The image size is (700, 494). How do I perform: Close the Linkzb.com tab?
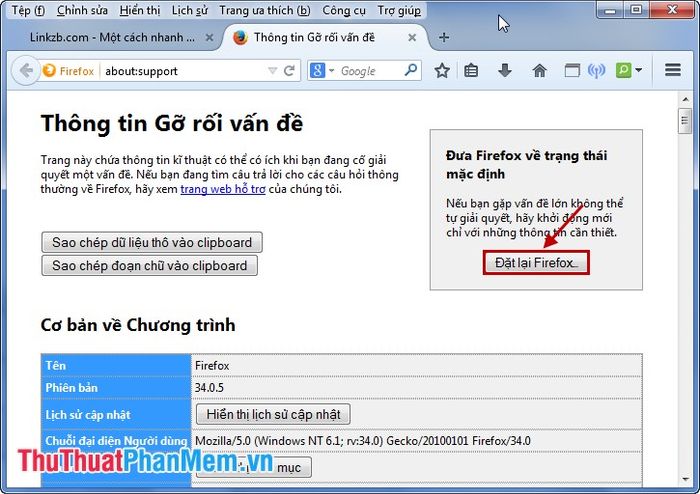(x=209, y=38)
